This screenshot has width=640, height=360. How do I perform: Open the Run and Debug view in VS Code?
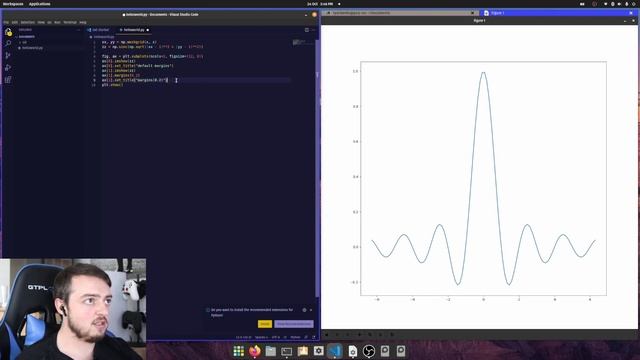[x=8, y=68]
